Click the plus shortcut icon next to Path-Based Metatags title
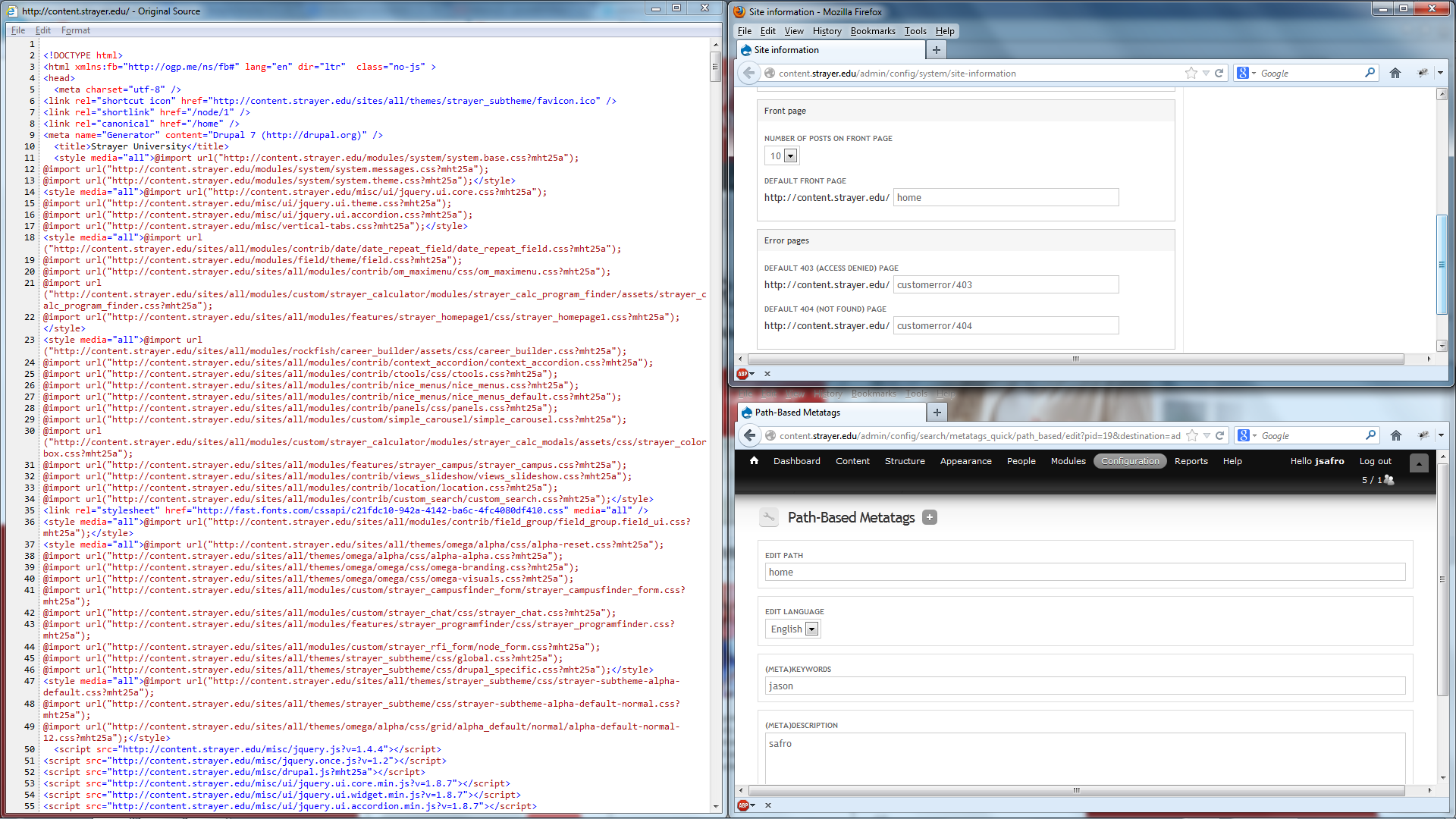The width and height of the screenshot is (1456, 819). (x=930, y=517)
